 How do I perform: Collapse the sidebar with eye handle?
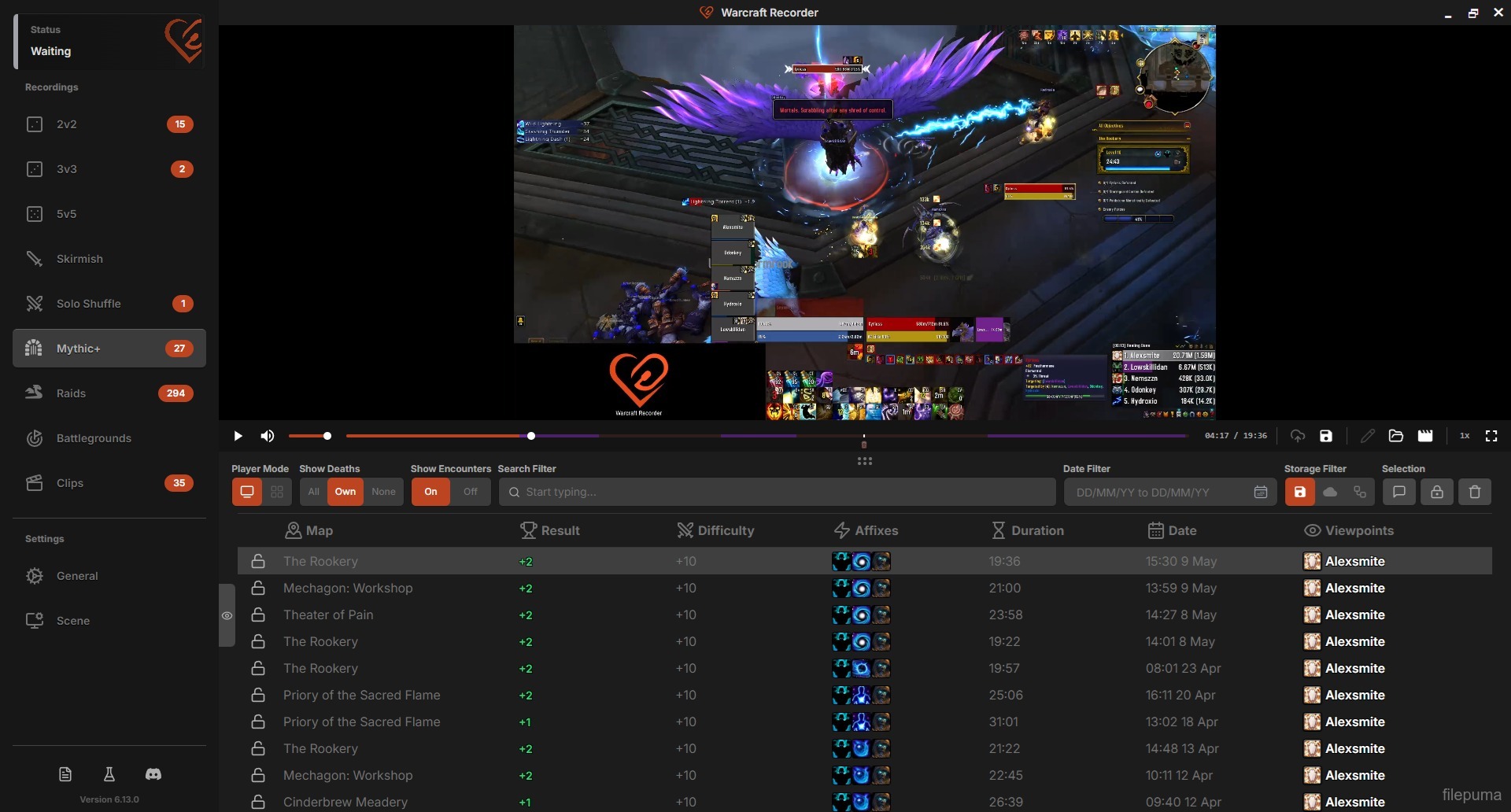pyautogui.click(x=227, y=615)
